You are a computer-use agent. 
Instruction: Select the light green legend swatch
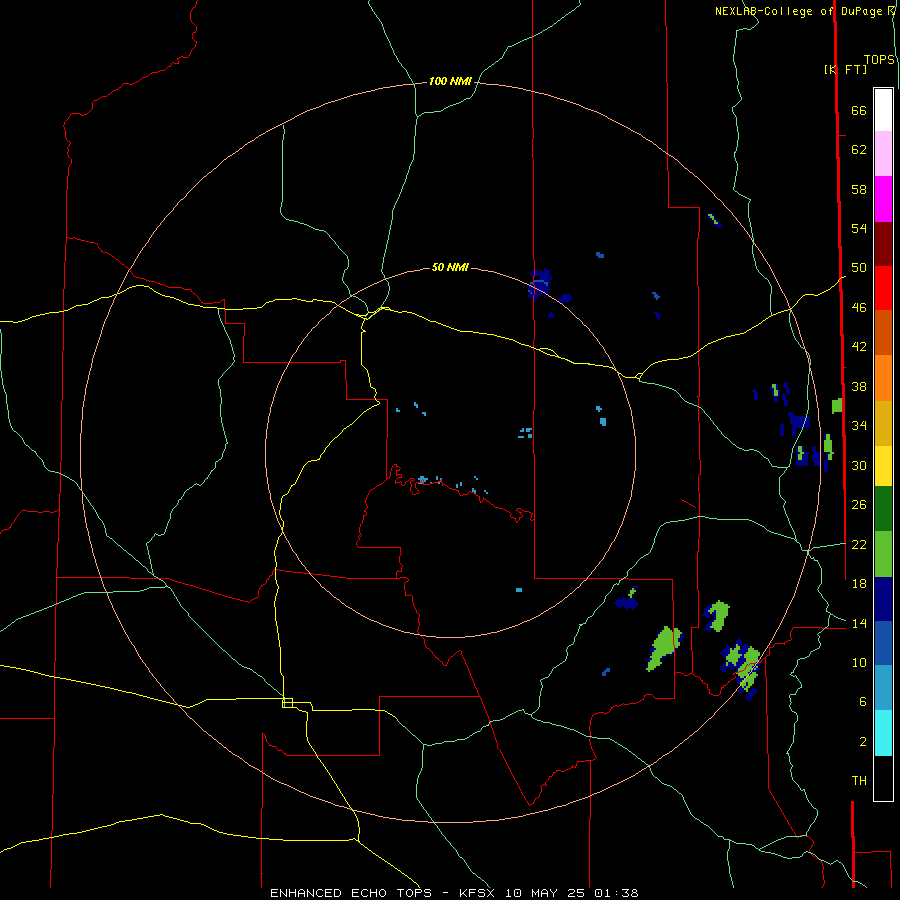tap(883, 554)
